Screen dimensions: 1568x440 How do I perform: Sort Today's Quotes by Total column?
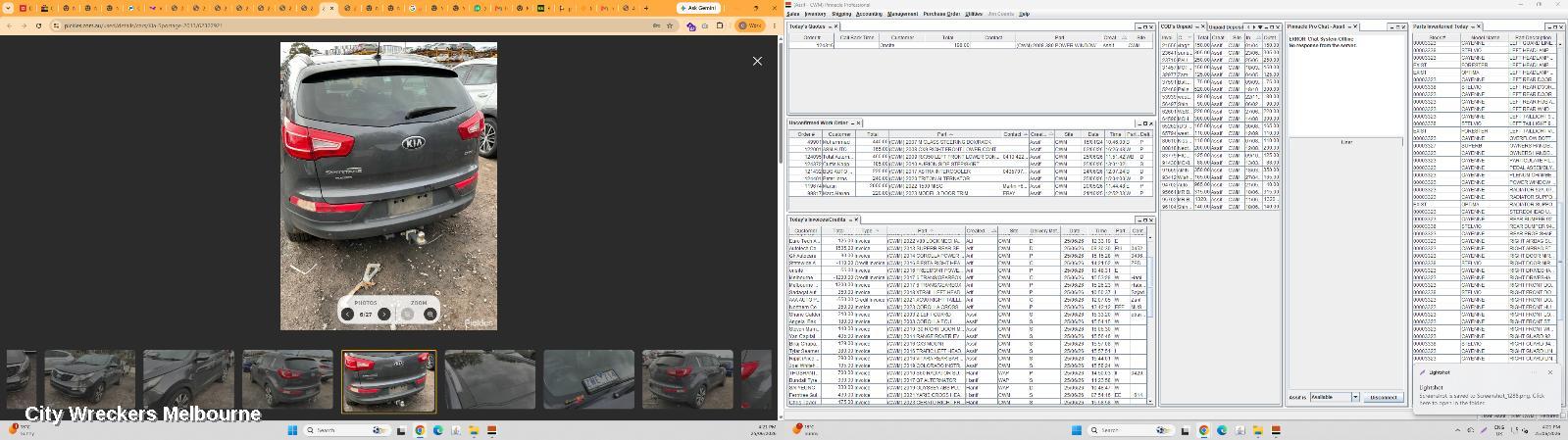(947, 38)
